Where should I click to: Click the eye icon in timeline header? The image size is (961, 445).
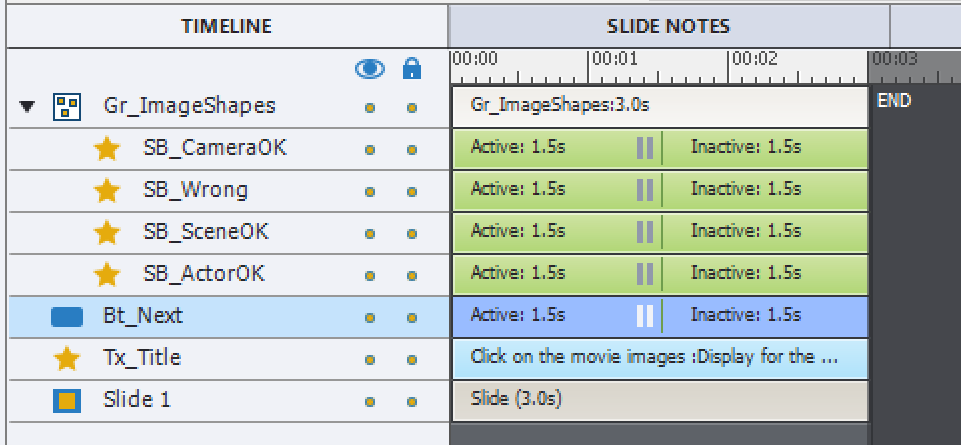370,69
